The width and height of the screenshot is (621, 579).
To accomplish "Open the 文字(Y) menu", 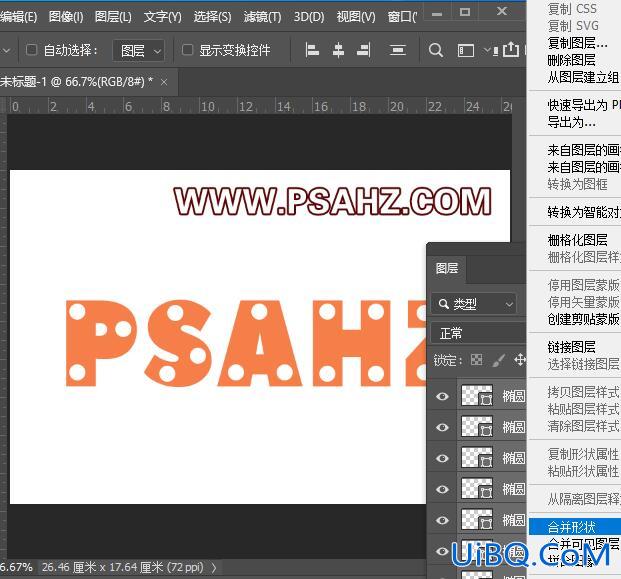I will tap(162, 17).
